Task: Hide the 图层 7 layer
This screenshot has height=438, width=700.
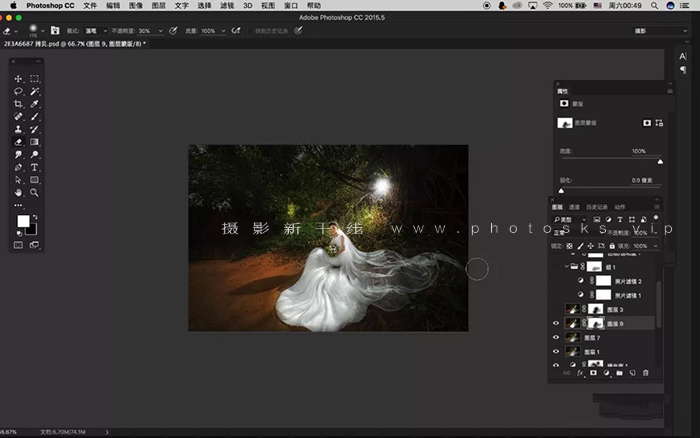Action: tap(556, 338)
